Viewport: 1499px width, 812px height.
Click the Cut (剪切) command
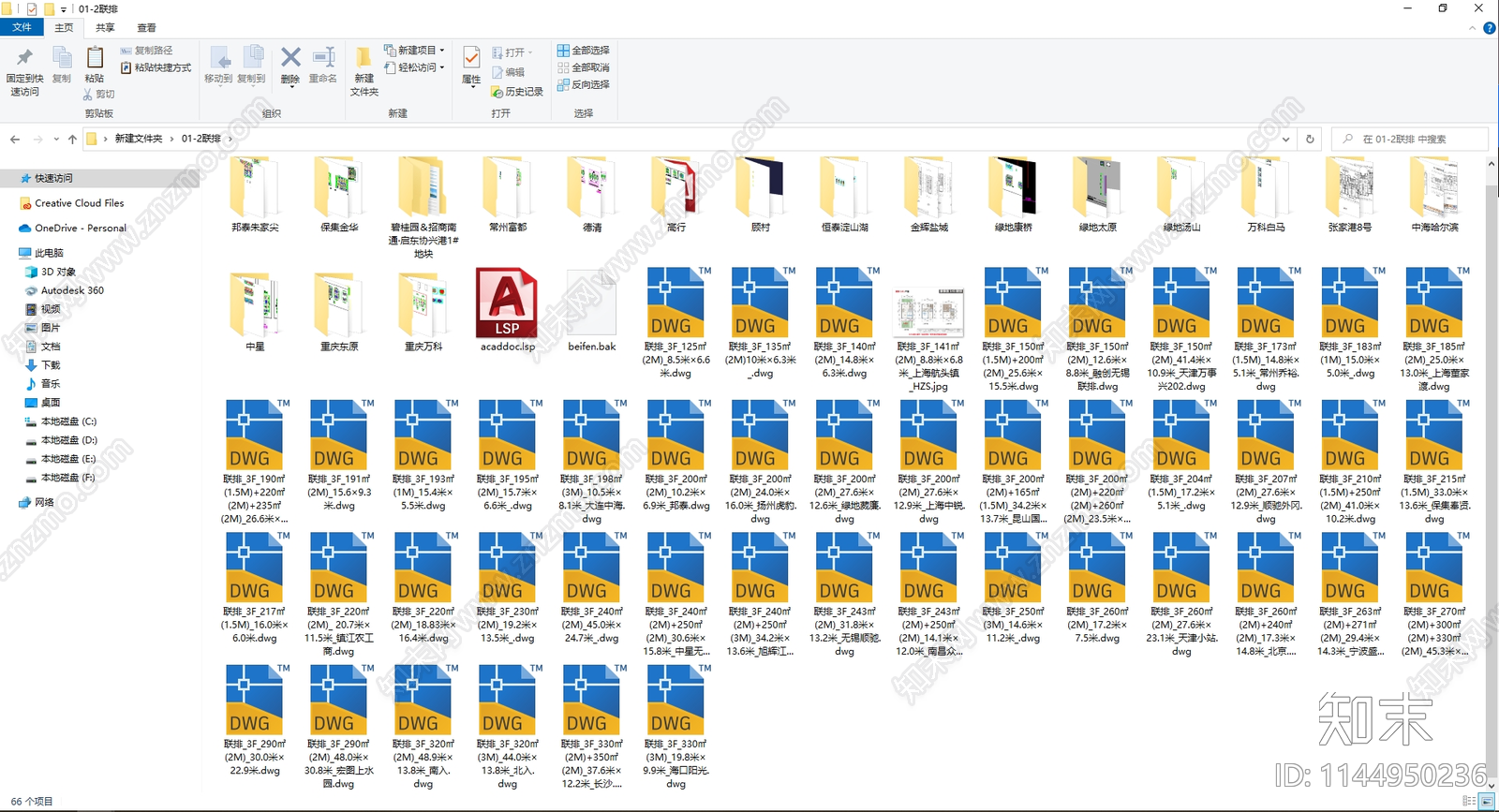click(99, 95)
